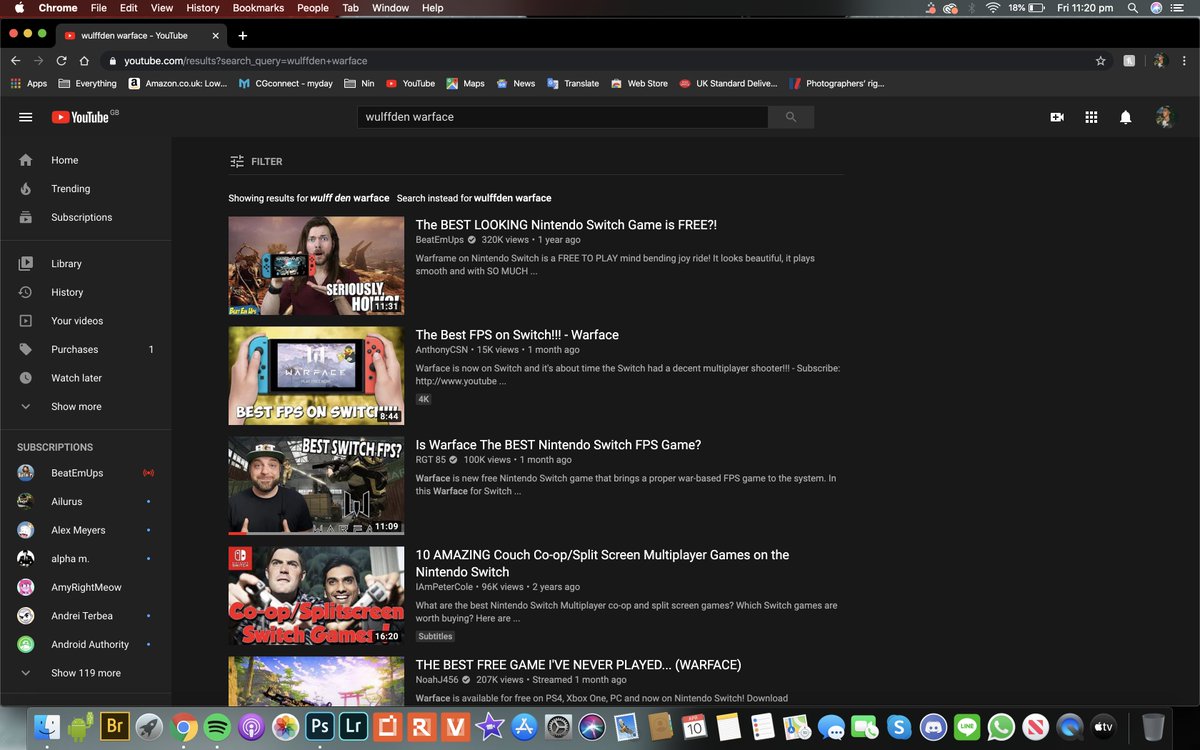Open Trending in the sidebar

click(70, 188)
